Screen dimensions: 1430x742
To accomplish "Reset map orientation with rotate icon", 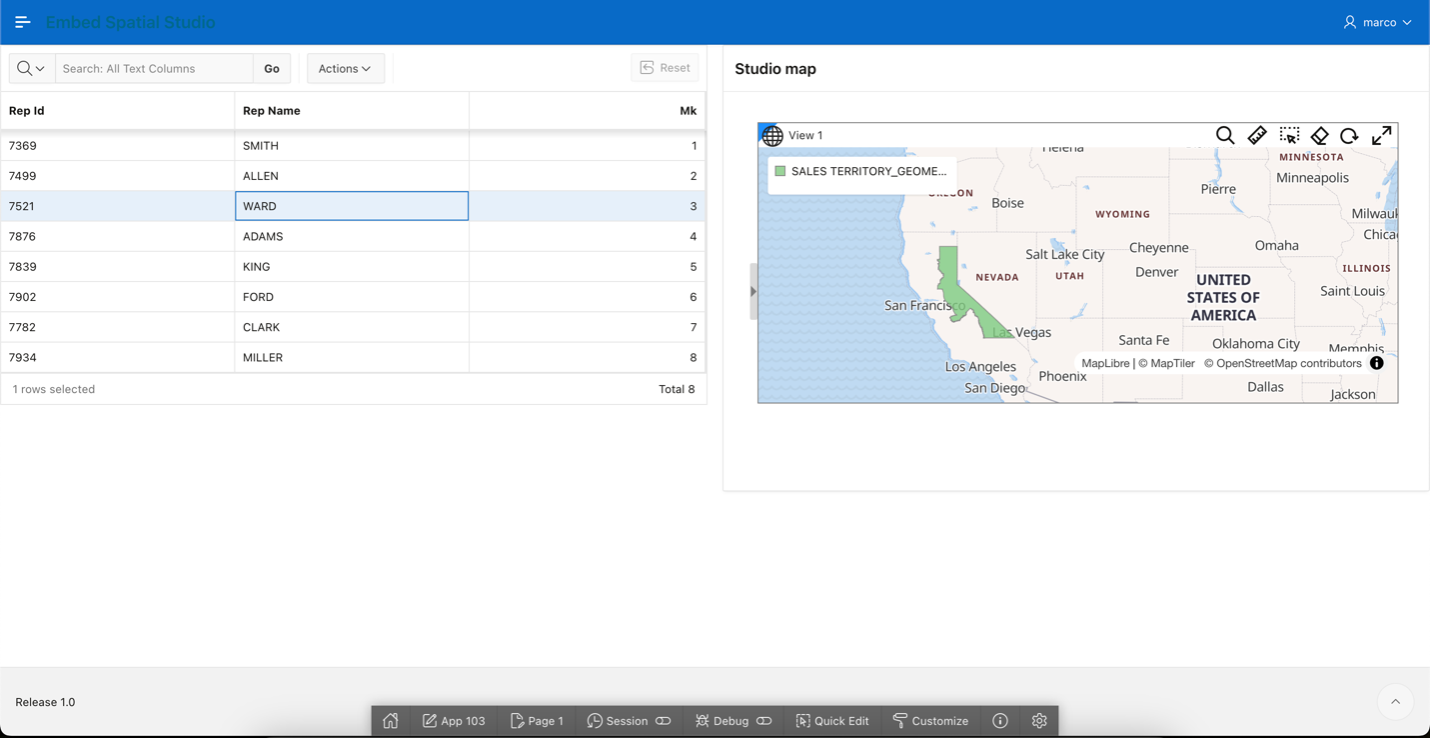I will click(x=1351, y=135).
